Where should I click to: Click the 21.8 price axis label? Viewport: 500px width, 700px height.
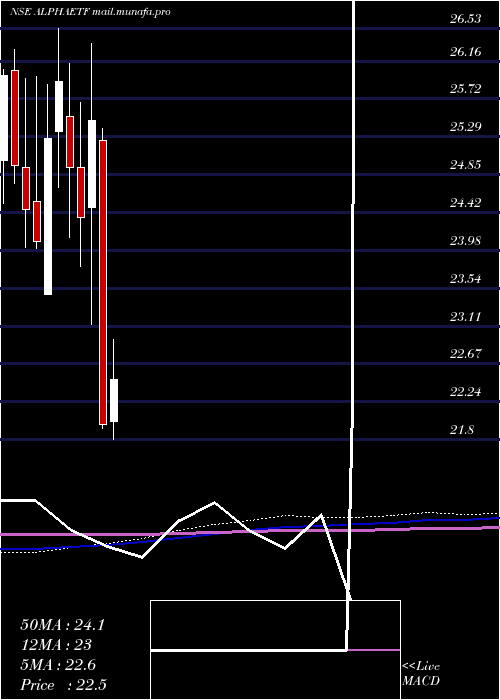[462, 430]
